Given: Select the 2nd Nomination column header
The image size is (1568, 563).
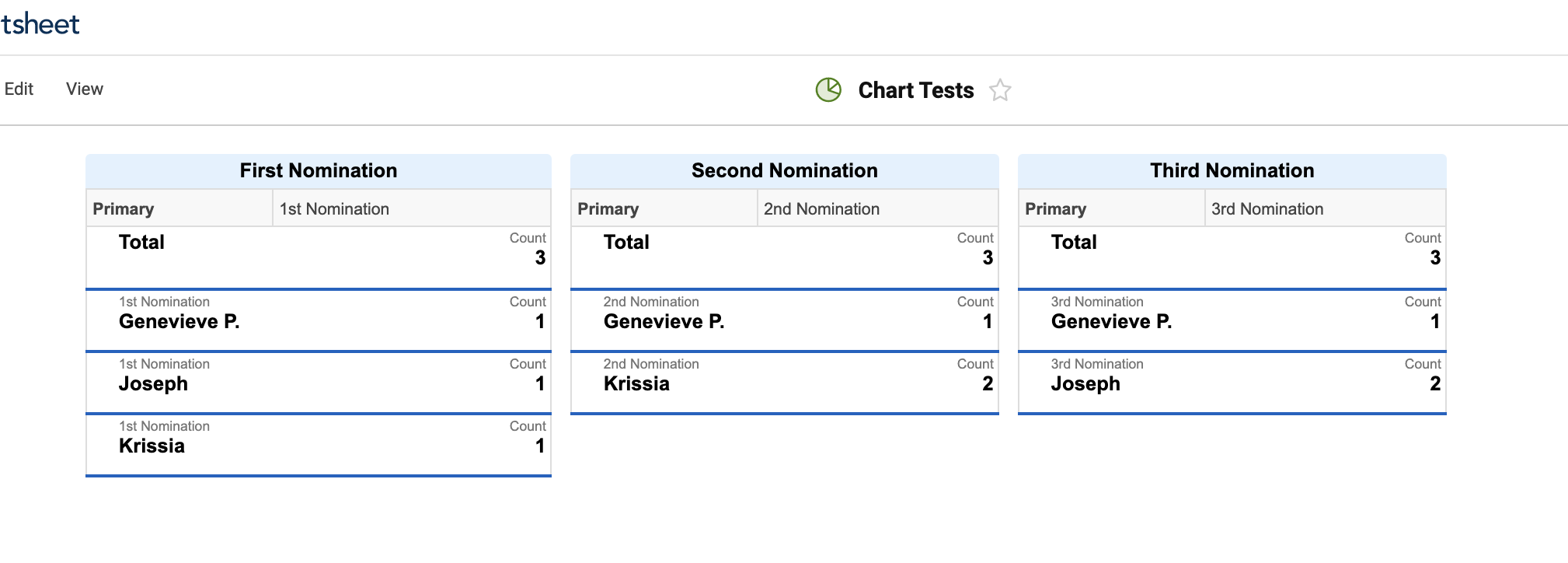Looking at the screenshot, I should point(821,208).
